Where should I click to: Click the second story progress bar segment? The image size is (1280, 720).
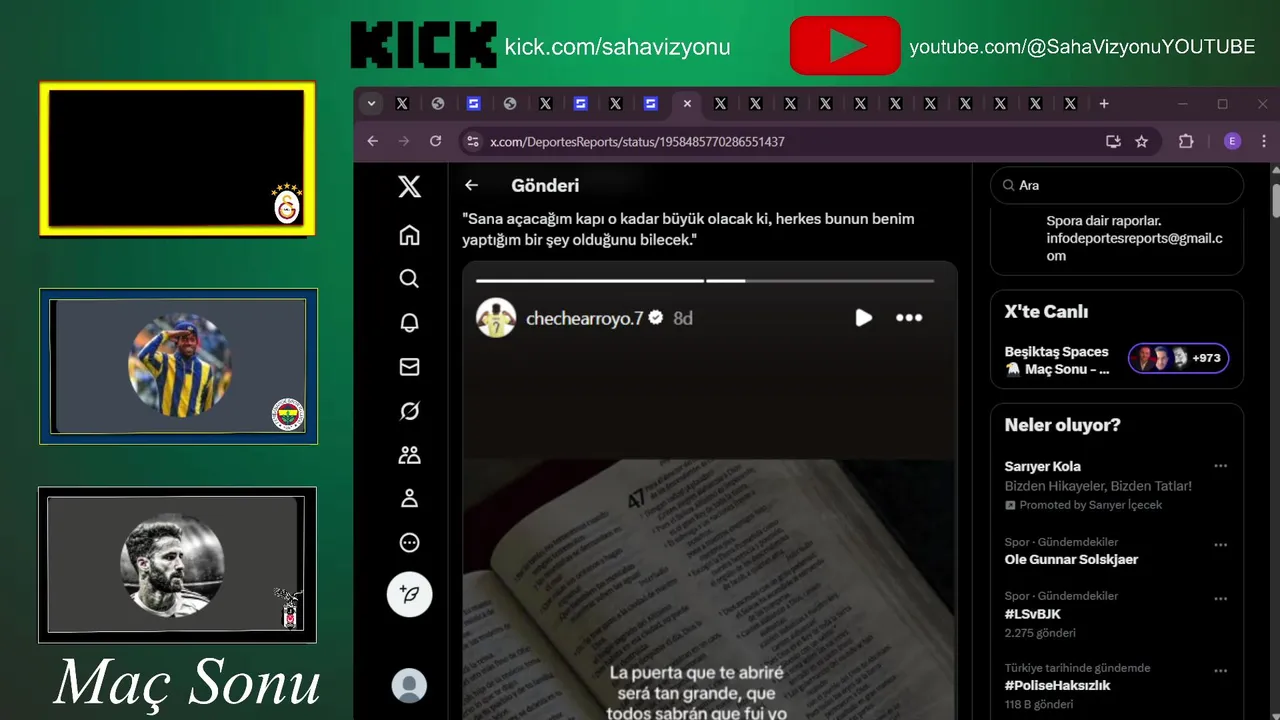click(x=820, y=281)
